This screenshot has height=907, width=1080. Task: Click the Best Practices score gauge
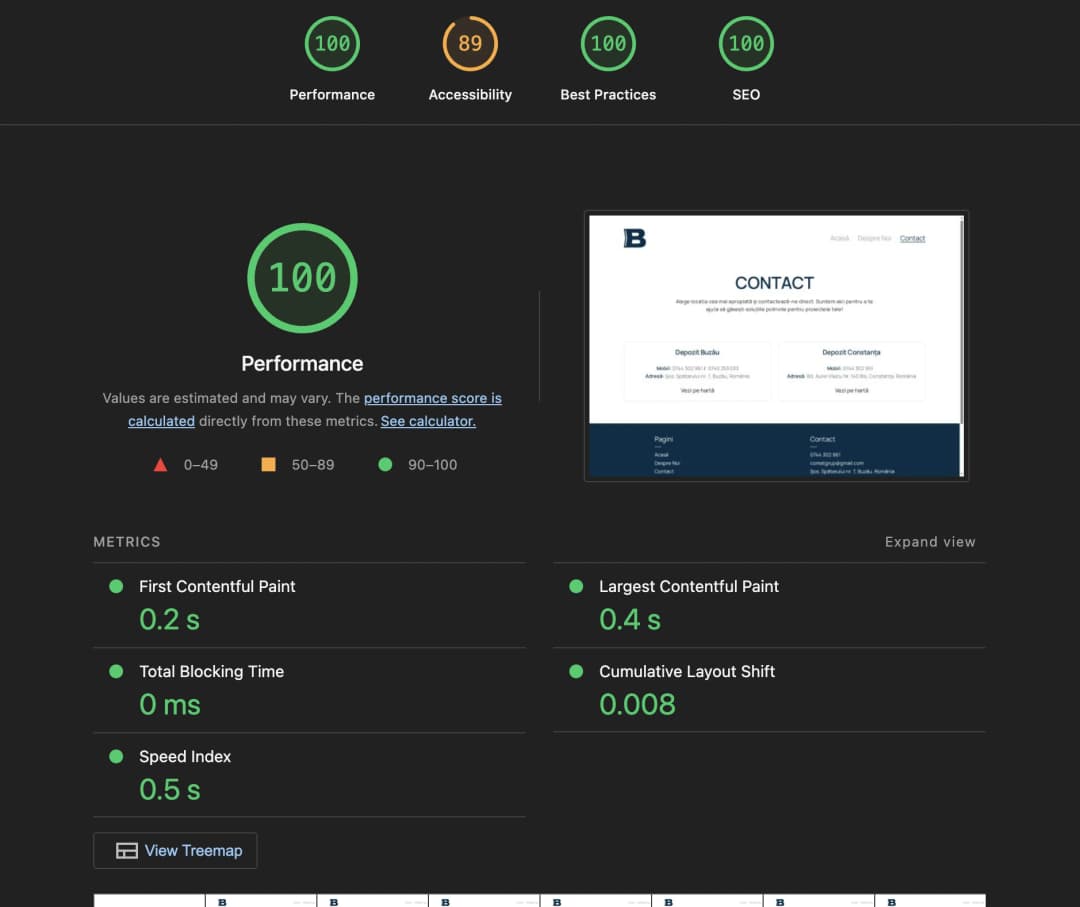click(x=608, y=44)
